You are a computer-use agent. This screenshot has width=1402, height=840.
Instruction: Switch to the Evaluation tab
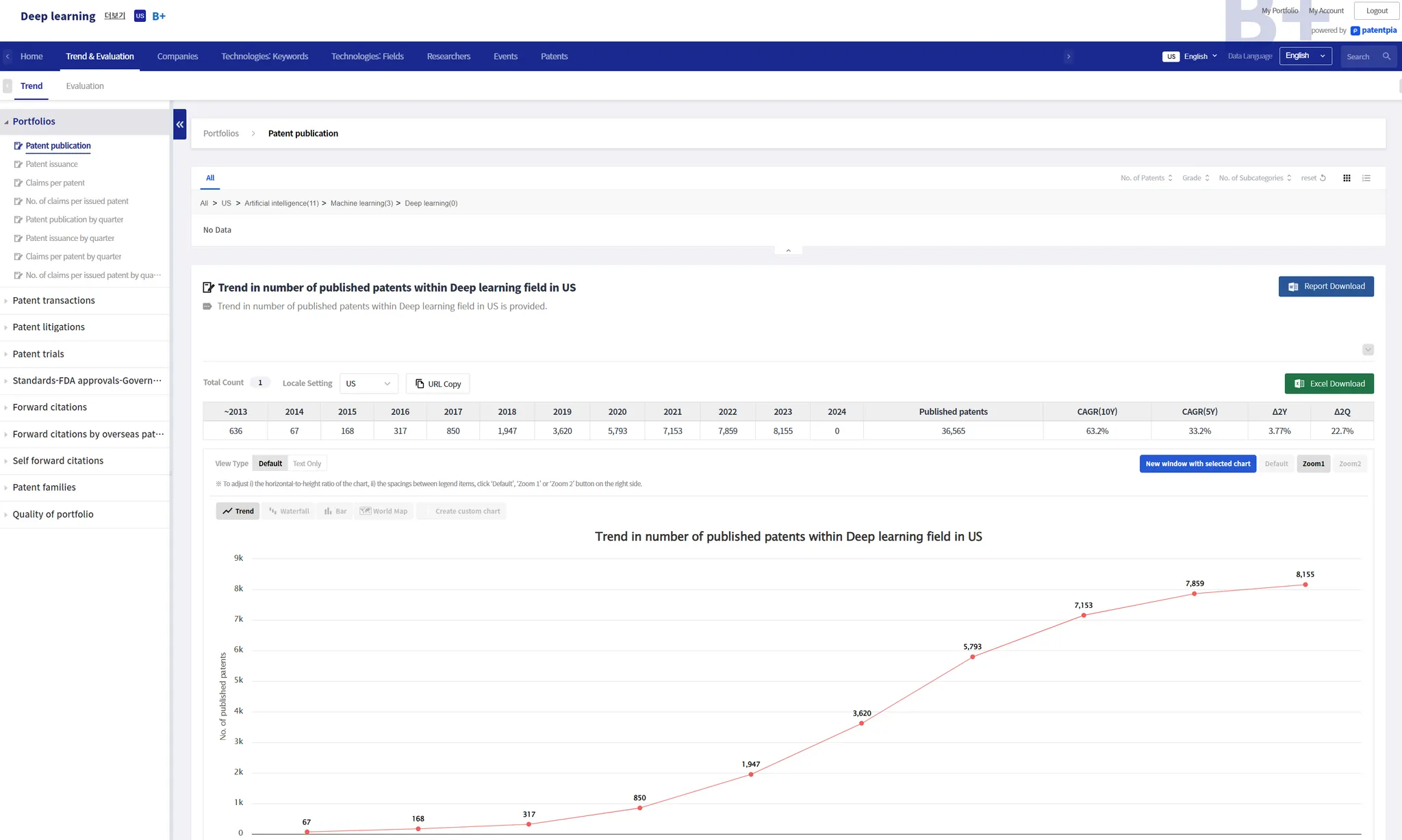click(x=85, y=86)
